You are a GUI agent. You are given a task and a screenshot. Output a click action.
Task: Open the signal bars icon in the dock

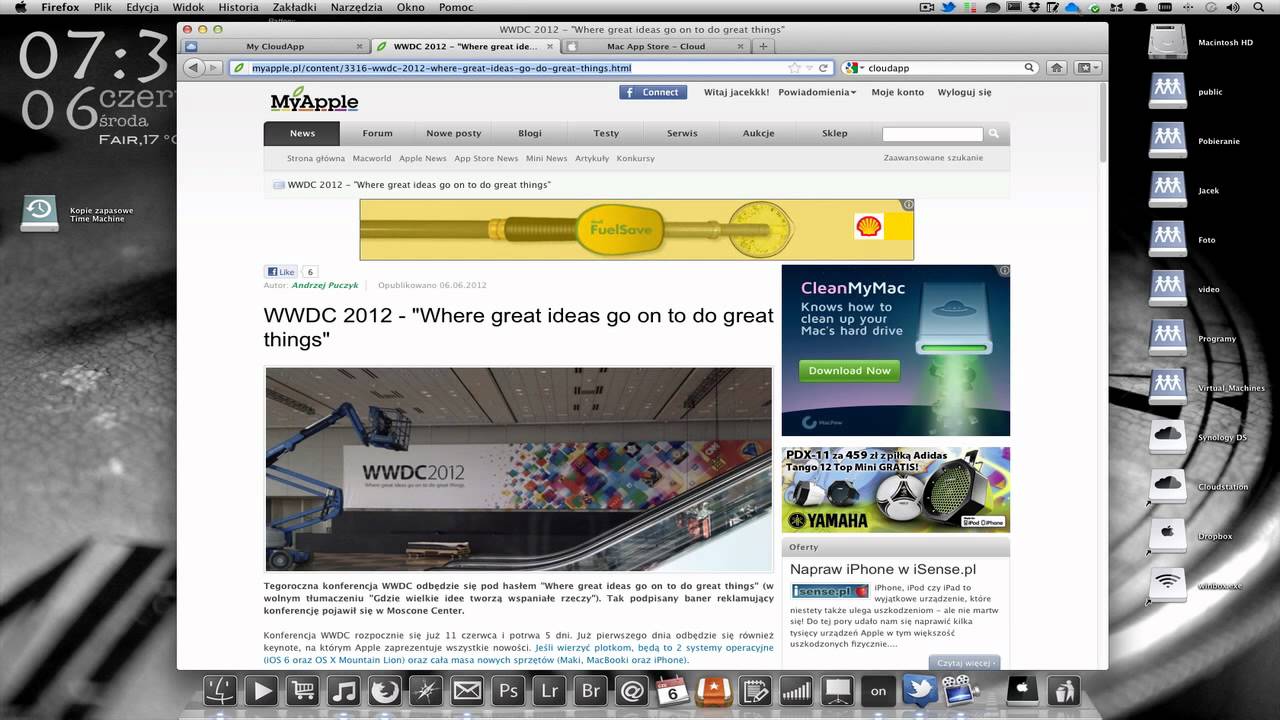point(796,691)
